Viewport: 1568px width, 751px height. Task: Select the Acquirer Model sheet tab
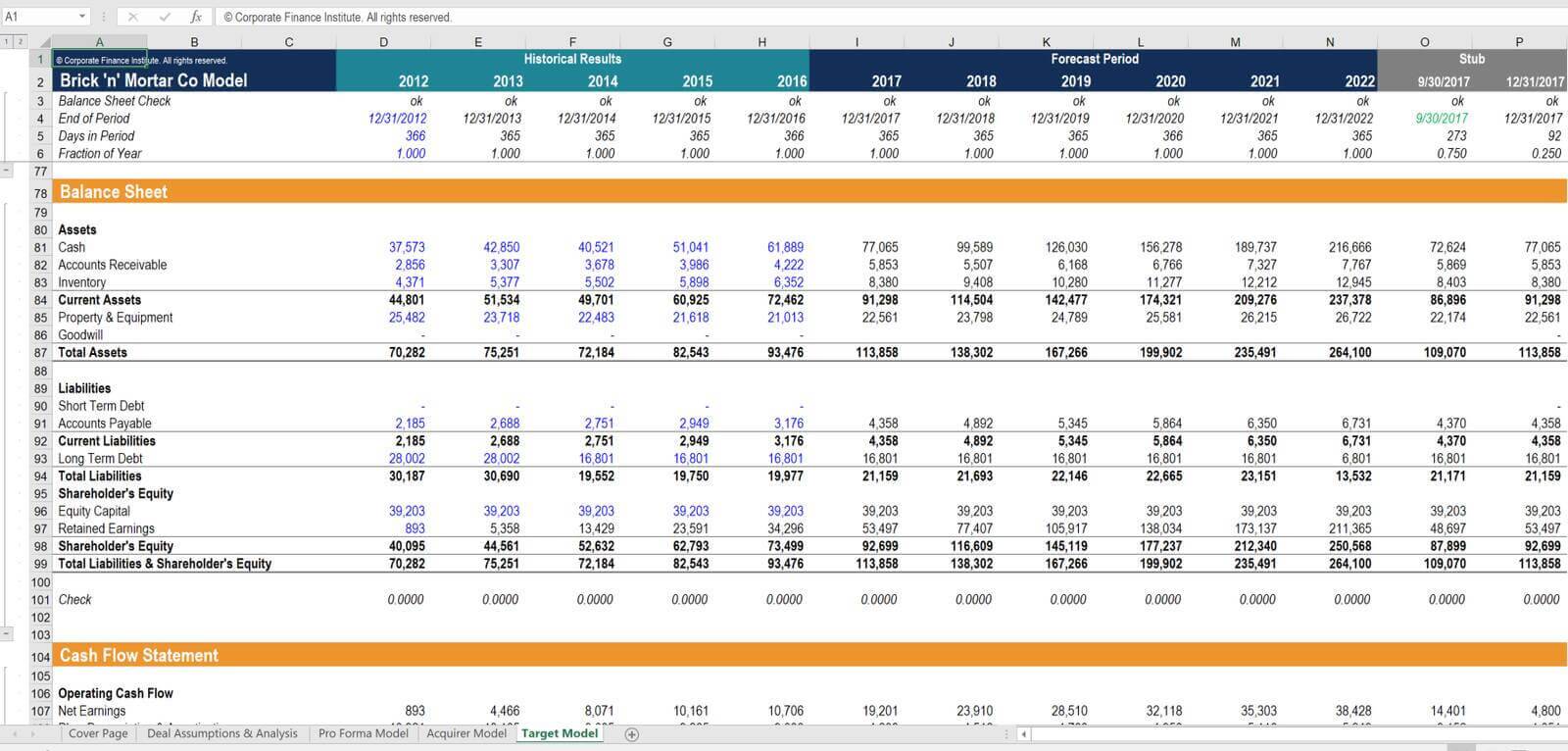pyautogui.click(x=466, y=733)
